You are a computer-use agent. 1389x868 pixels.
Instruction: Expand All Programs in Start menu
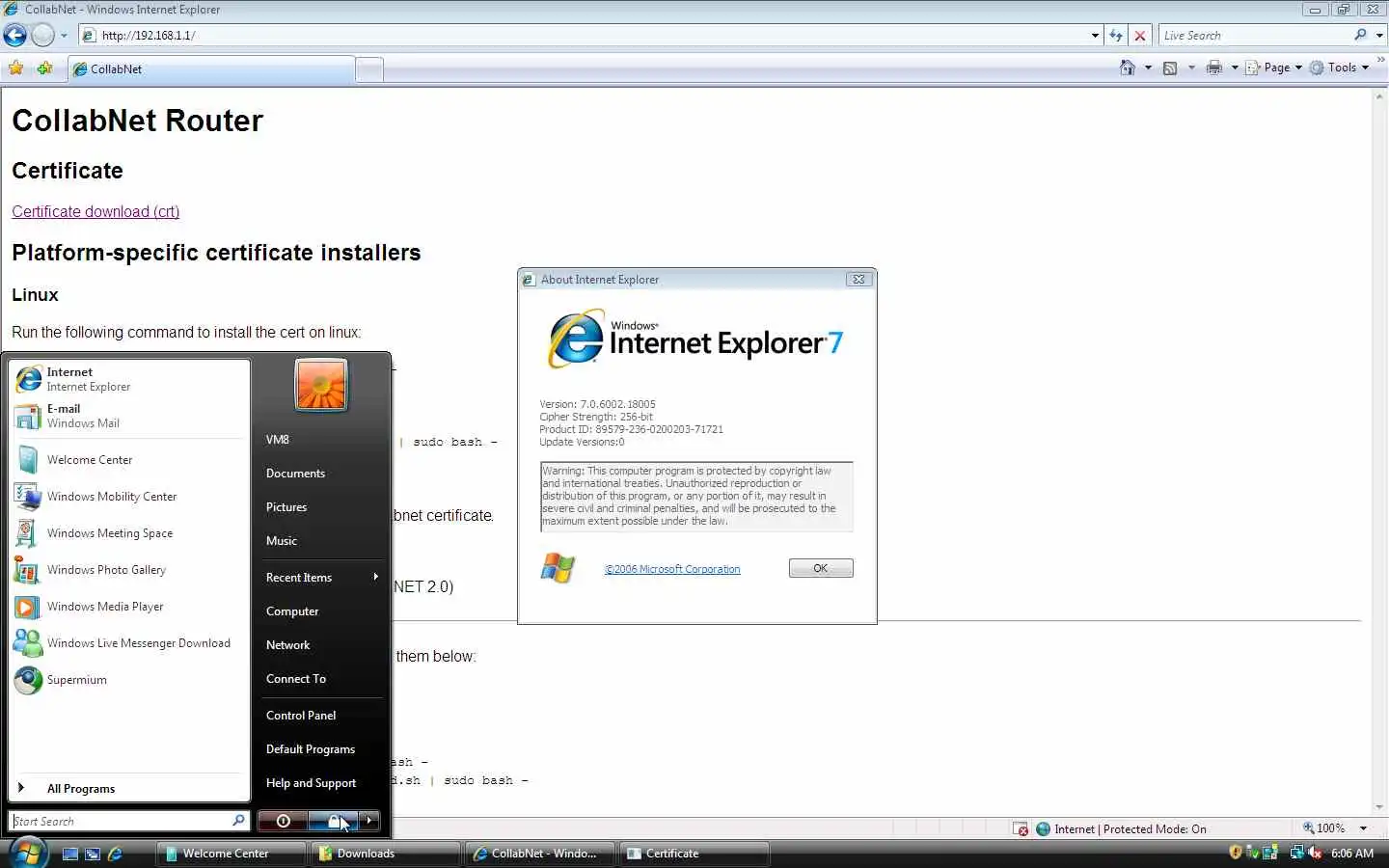coord(129,788)
